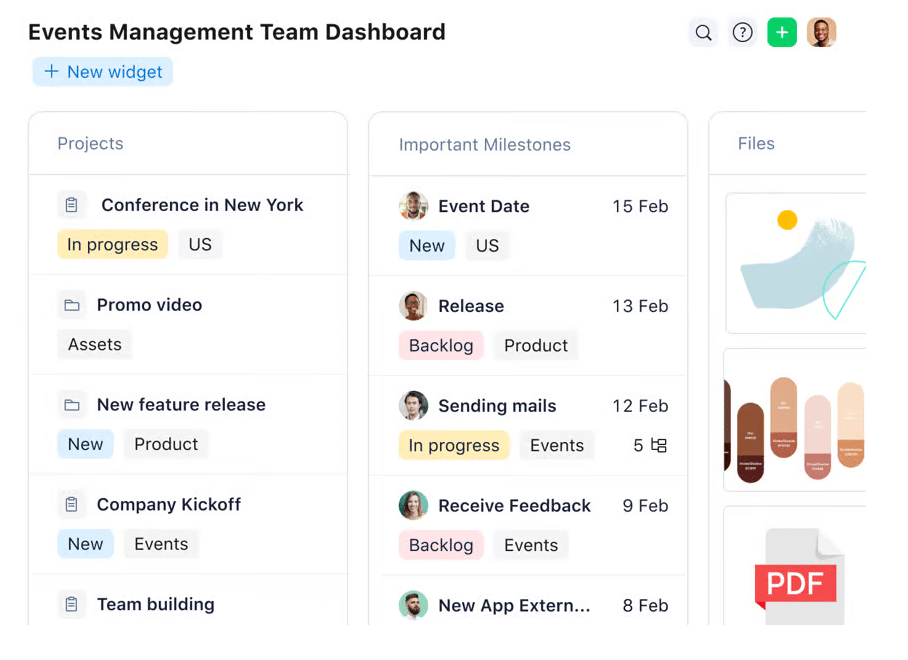Open the search magnifier icon
The height and width of the screenshot is (660, 908).
coord(703,32)
